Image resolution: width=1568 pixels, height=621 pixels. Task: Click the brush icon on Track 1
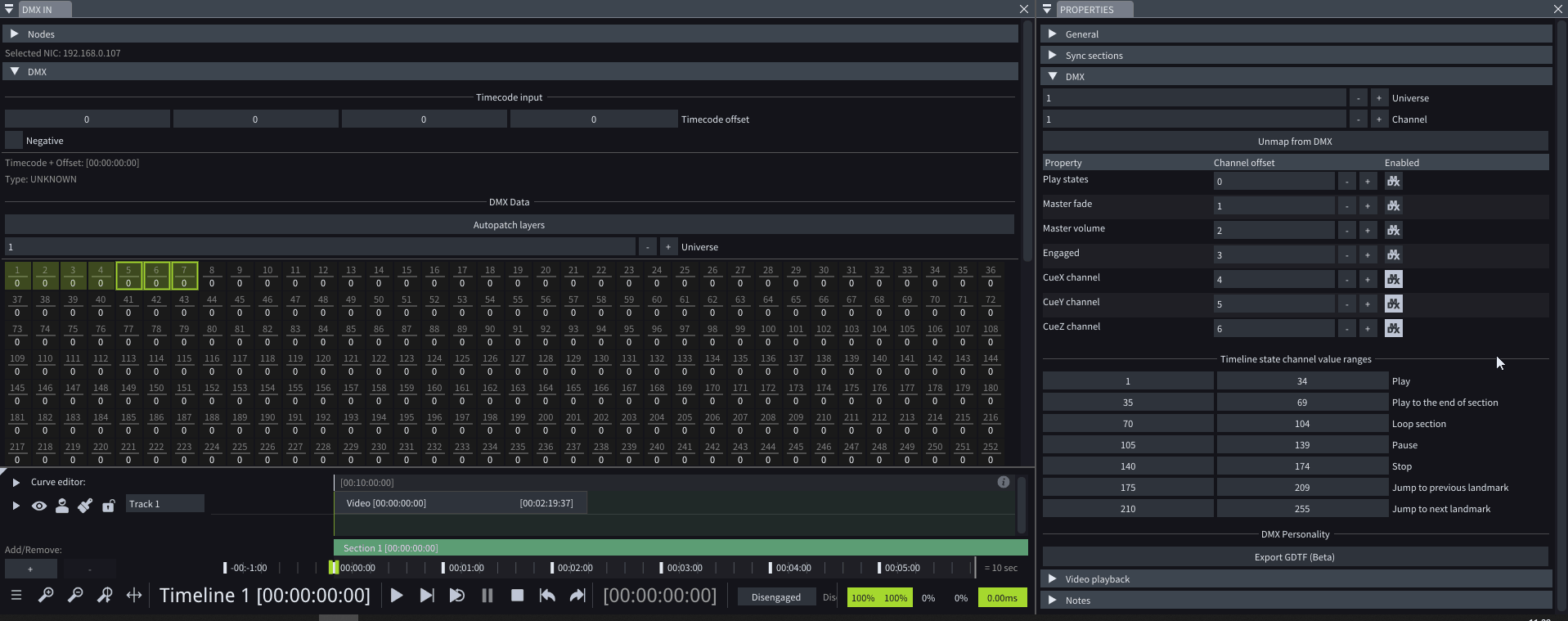coord(85,506)
